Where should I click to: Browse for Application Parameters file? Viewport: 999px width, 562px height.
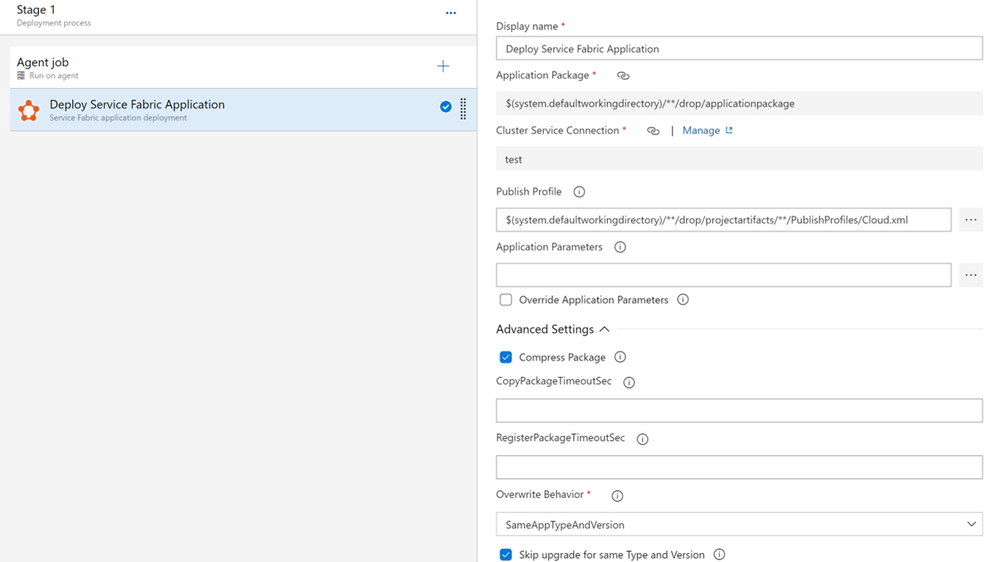coord(971,275)
